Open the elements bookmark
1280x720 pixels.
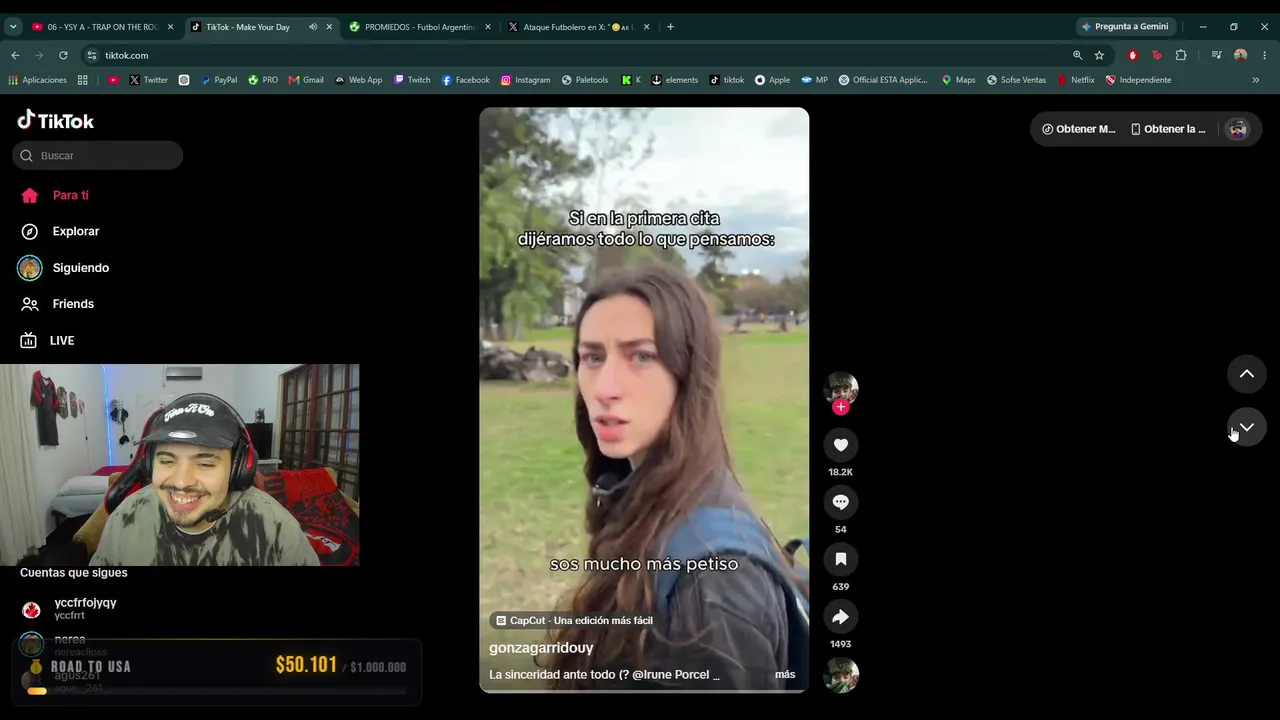(675, 80)
